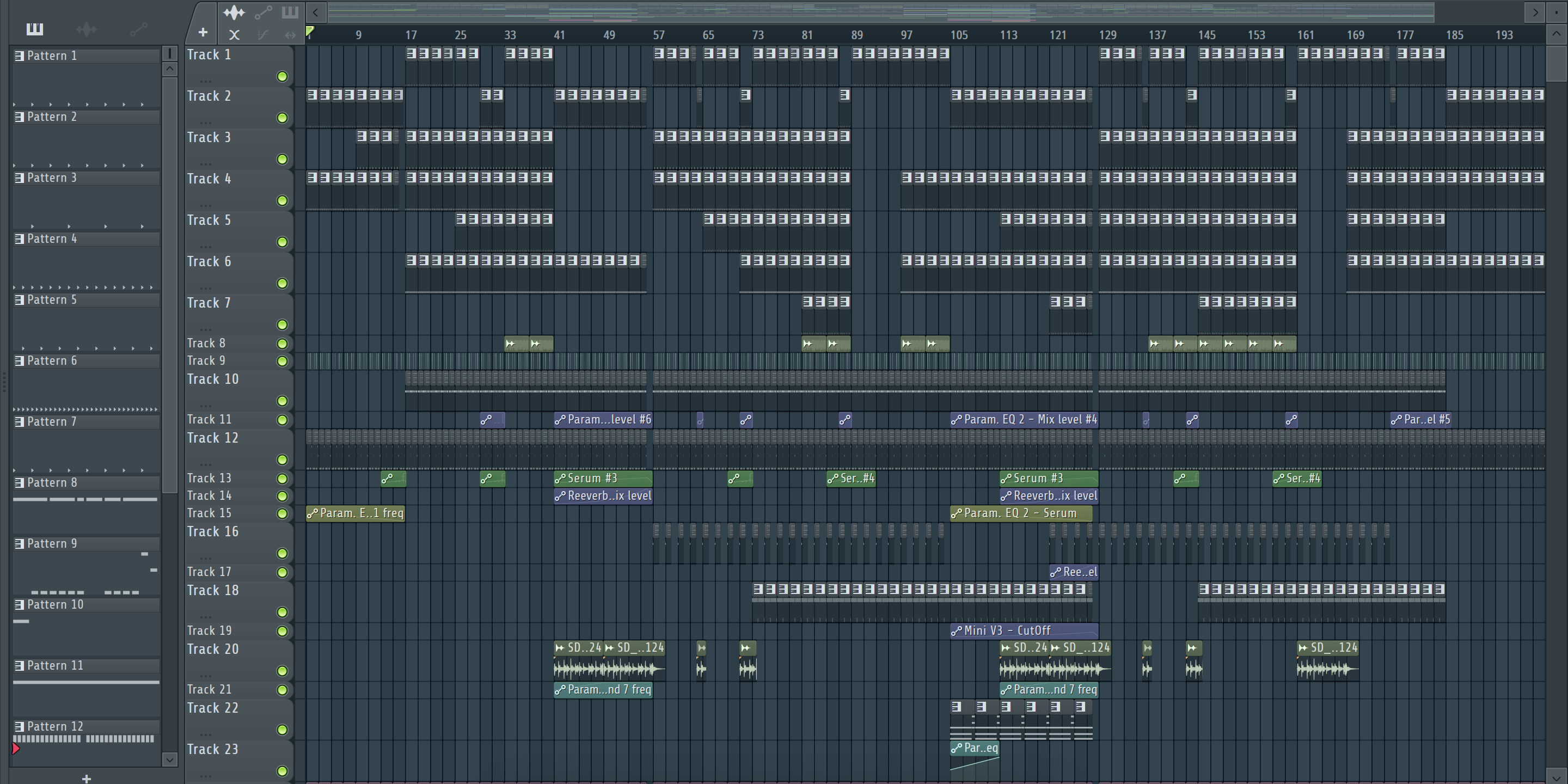The height and width of the screenshot is (784, 1568).
Task: Focus automation clips in the playlist toolbar
Action: click(x=263, y=12)
